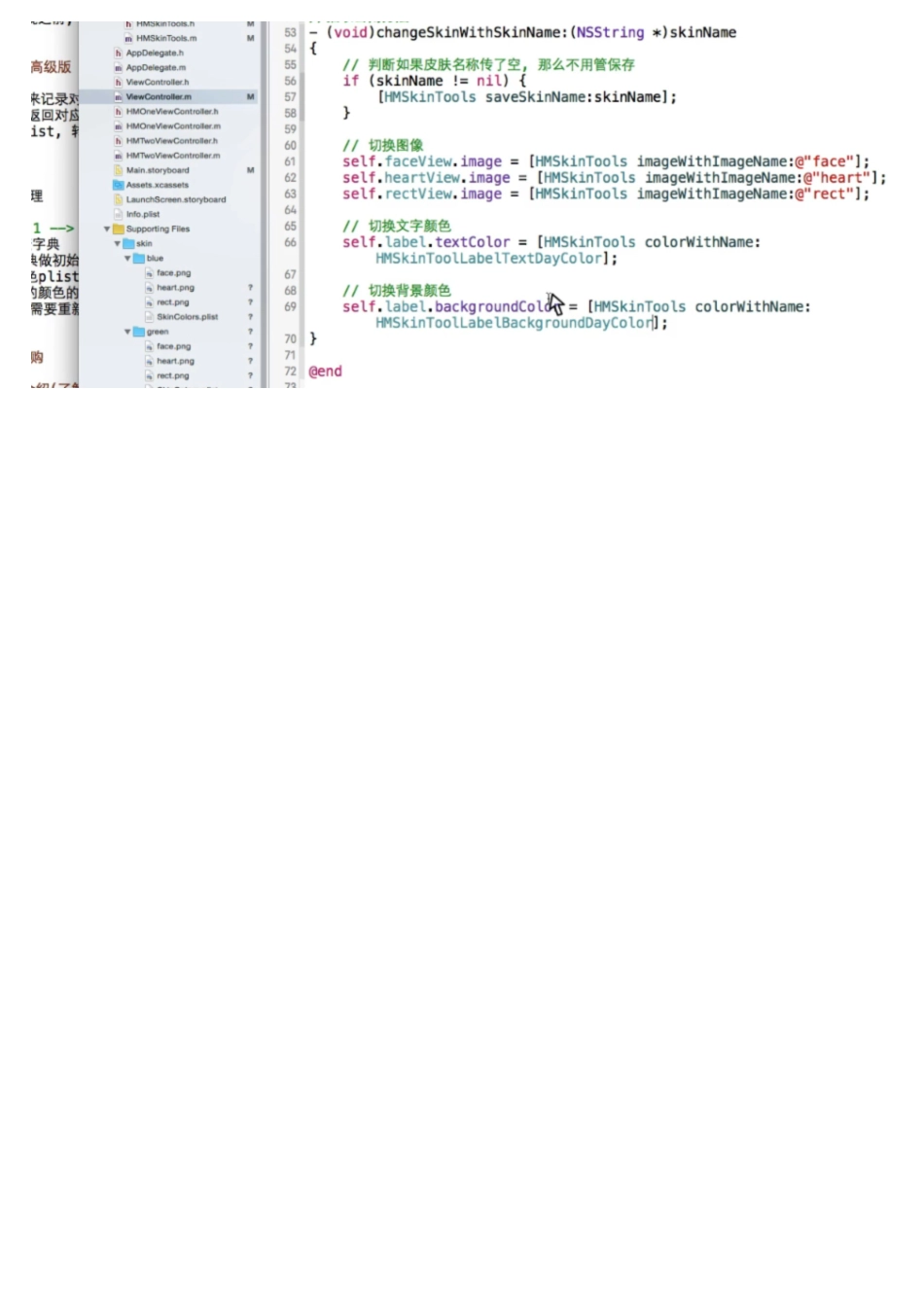This screenshot has width=924, height=1308.
Task: Click the SkinColors.plist icon in blue folder
Action: (149, 317)
